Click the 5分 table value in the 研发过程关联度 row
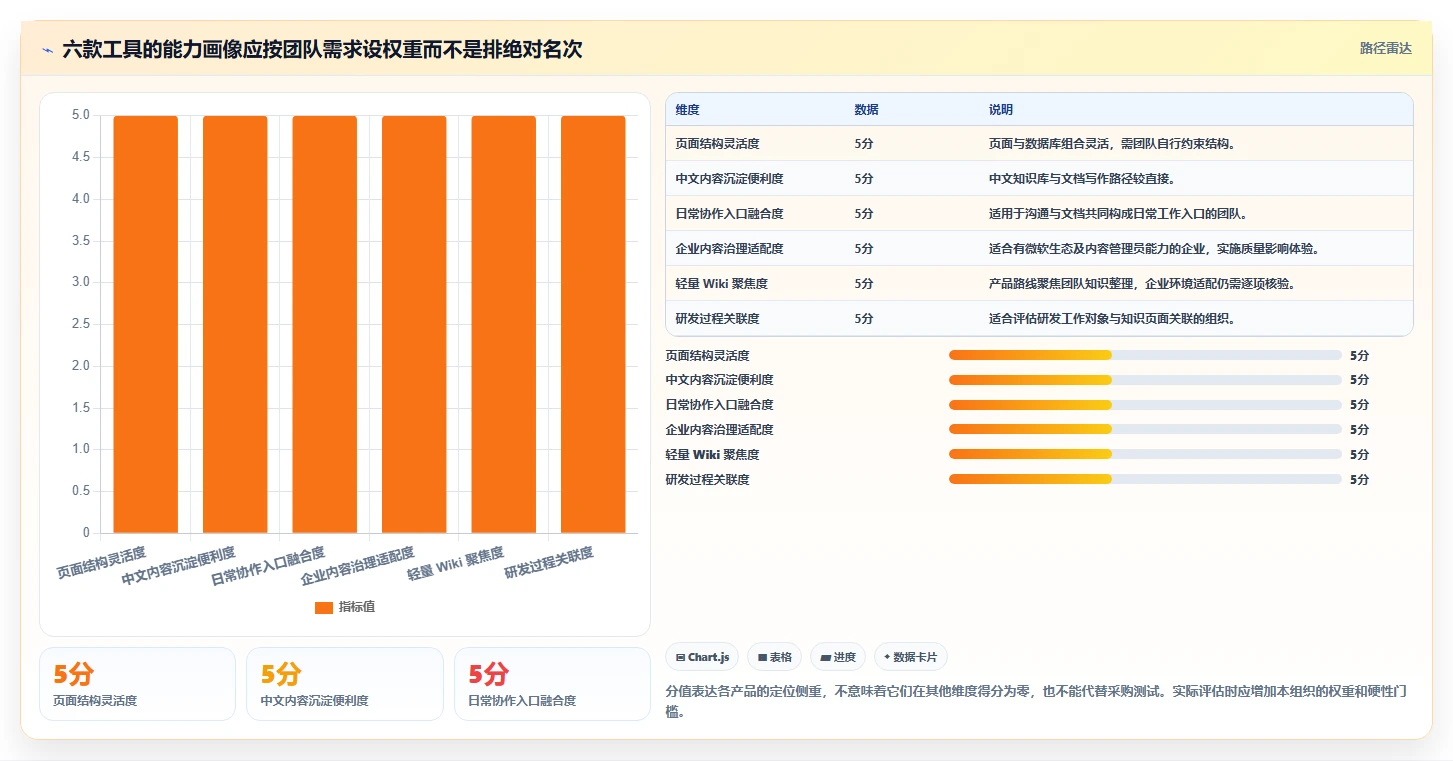 [x=864, y=319]
